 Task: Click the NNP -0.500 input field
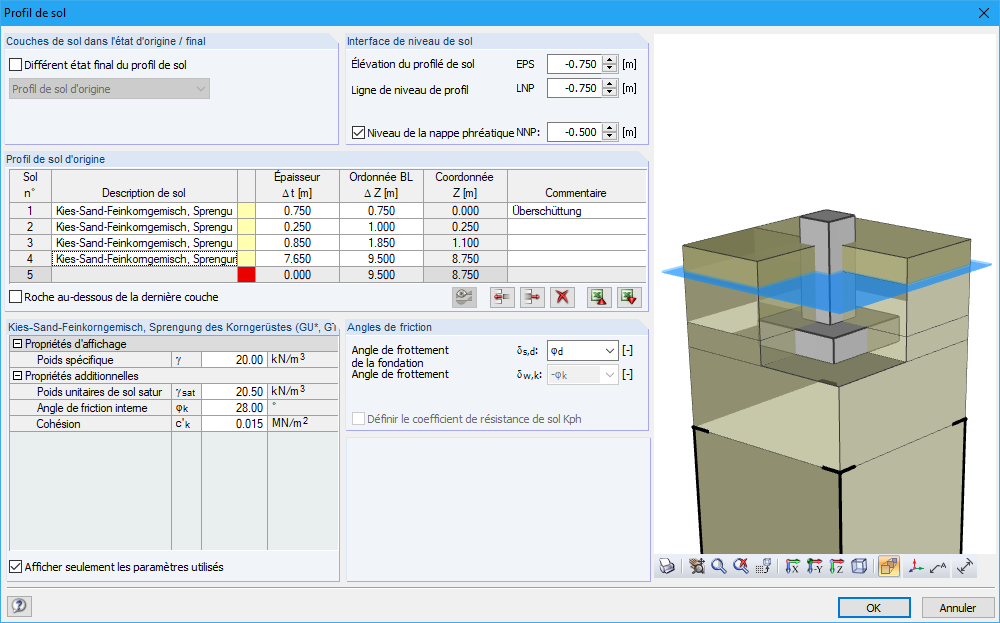coord(575,133)
